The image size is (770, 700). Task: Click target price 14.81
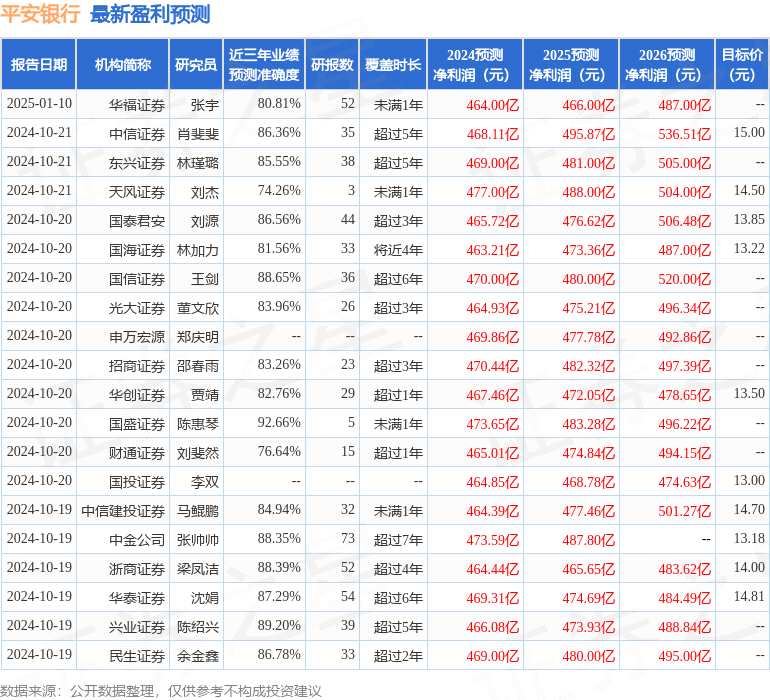(x=749, y=596)
